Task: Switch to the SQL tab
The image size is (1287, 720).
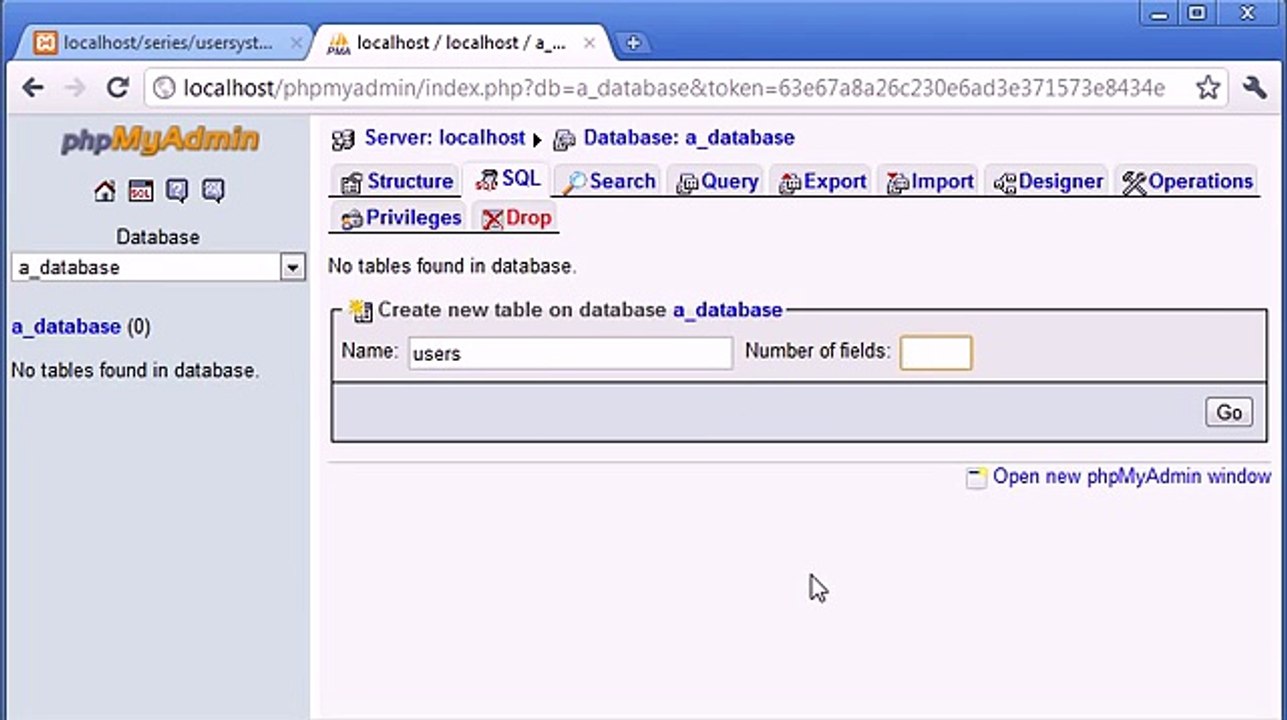Action: click(508, 179)
